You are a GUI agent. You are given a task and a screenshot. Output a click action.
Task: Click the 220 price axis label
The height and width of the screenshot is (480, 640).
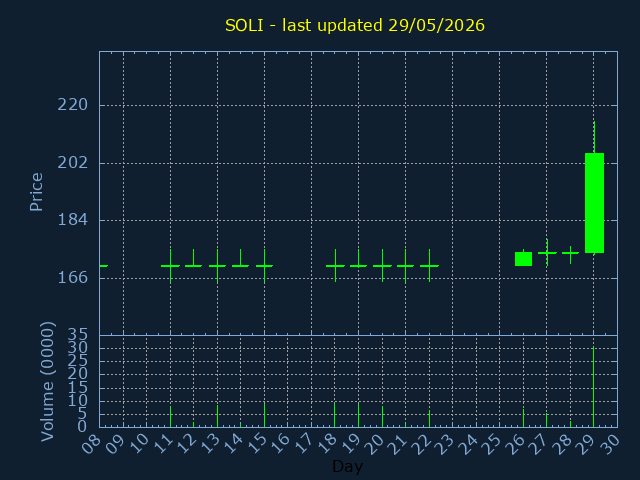point(73,105)
